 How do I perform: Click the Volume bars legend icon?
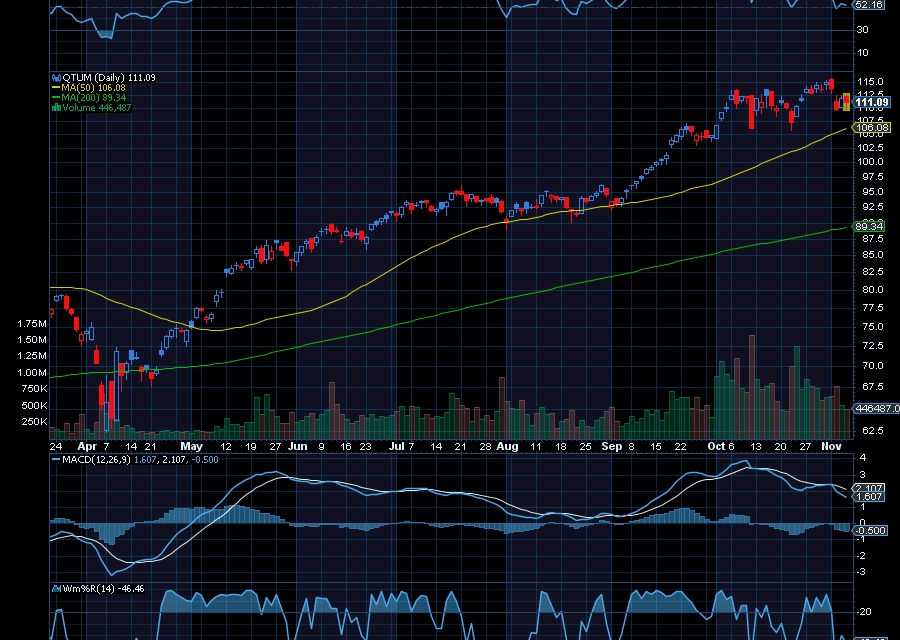(x=56, y=108)
